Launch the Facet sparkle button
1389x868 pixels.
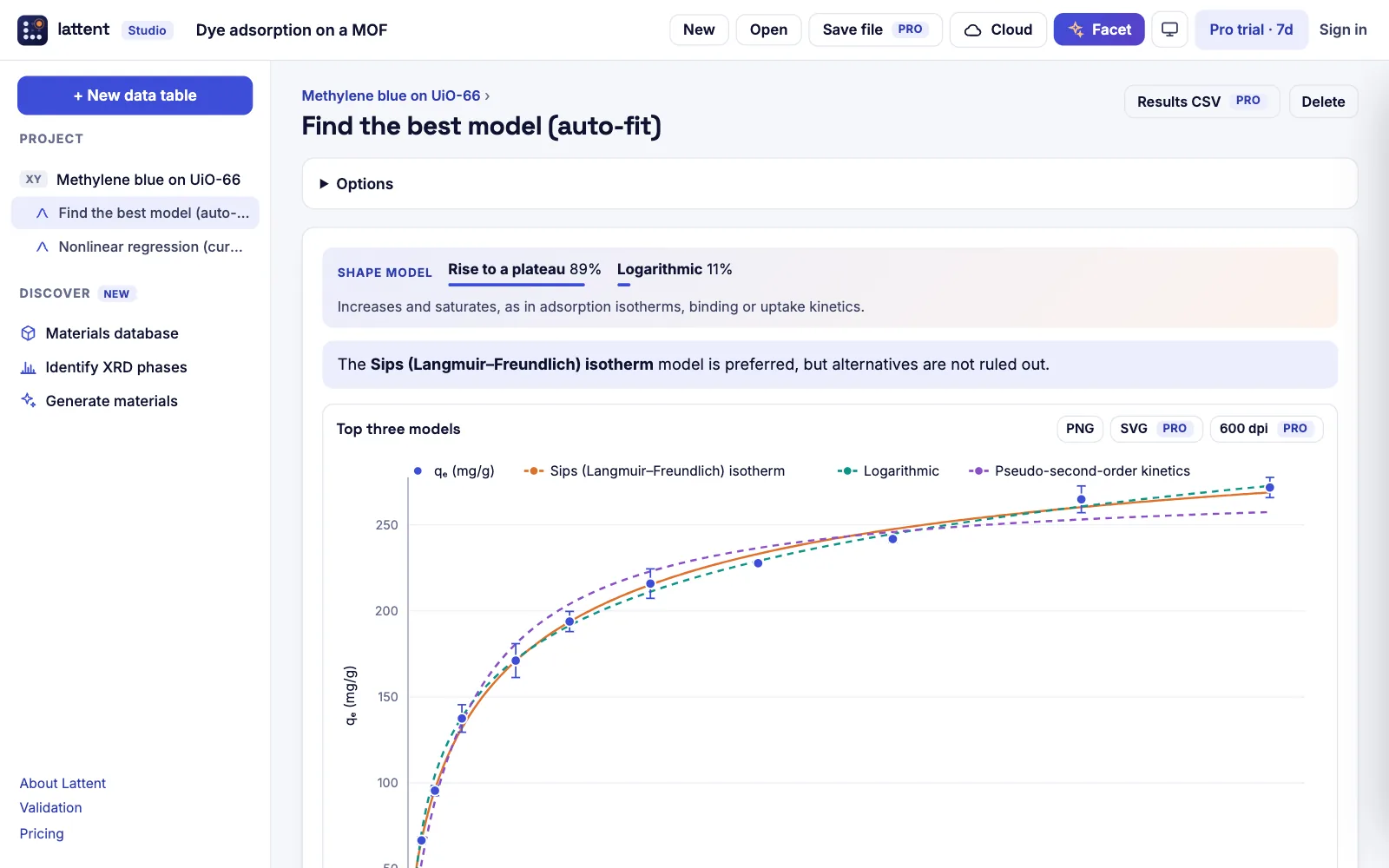point(1099,30)
